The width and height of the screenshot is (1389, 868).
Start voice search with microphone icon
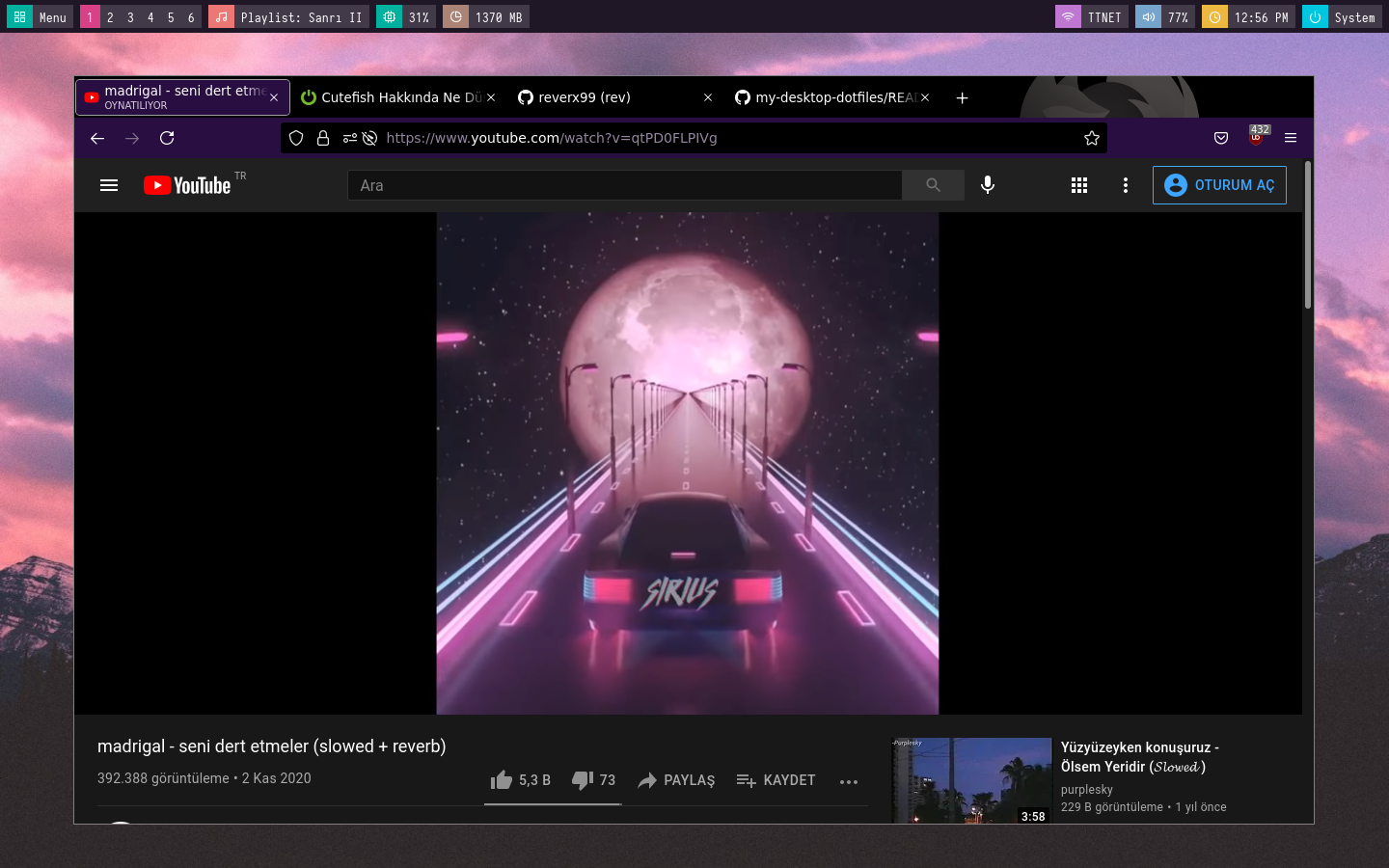[988, 185]
